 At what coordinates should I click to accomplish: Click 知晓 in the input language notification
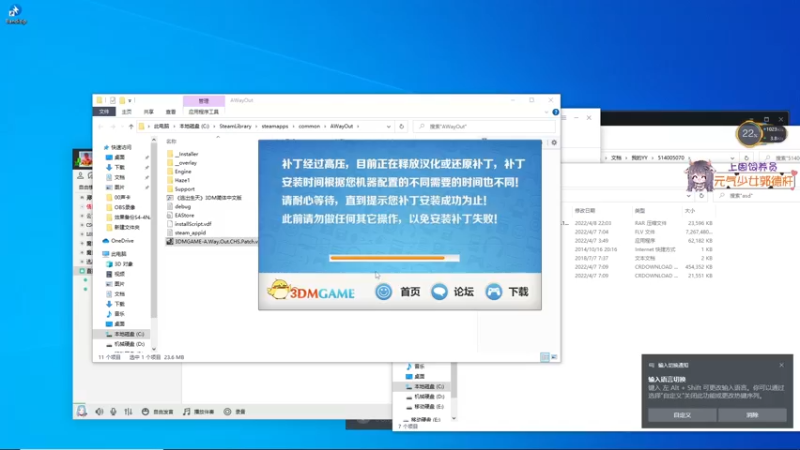pos(752,415)
